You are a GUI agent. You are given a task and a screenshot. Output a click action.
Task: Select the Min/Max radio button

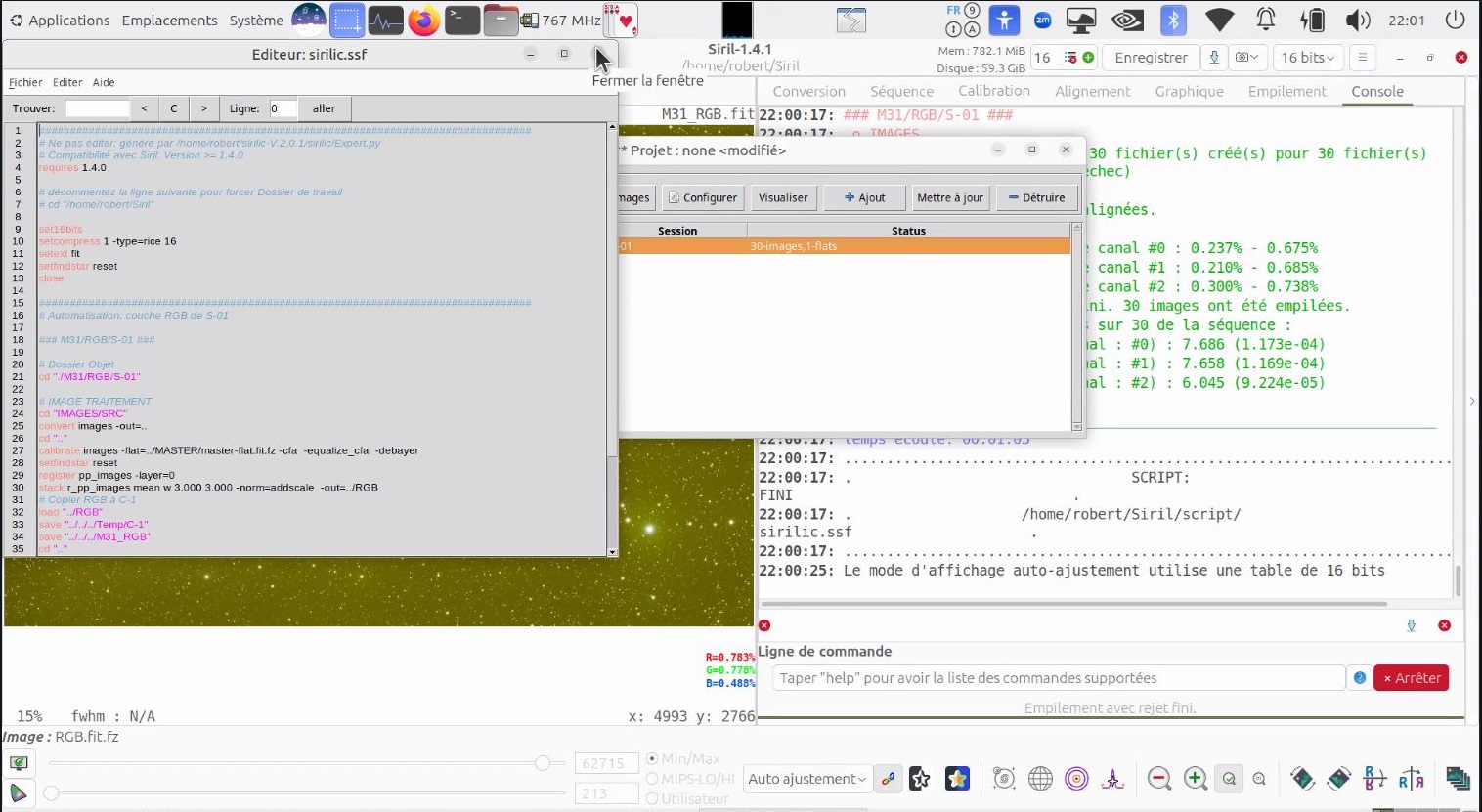(652, 759)
